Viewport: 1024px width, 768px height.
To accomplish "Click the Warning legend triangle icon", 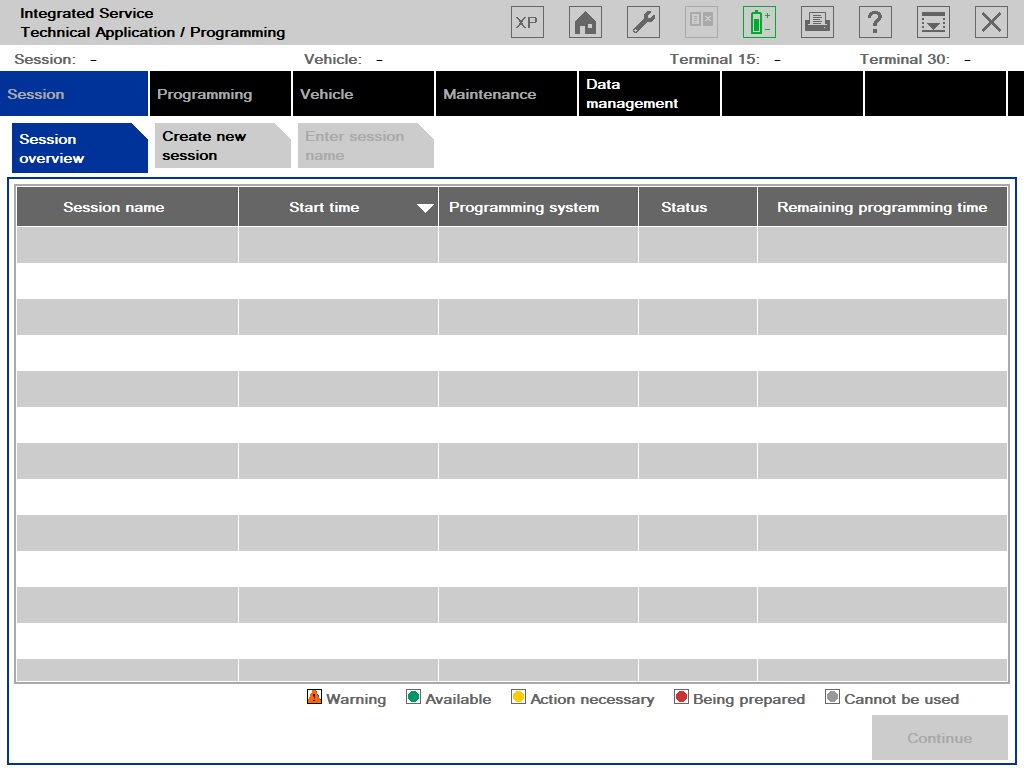I will 316,698.
